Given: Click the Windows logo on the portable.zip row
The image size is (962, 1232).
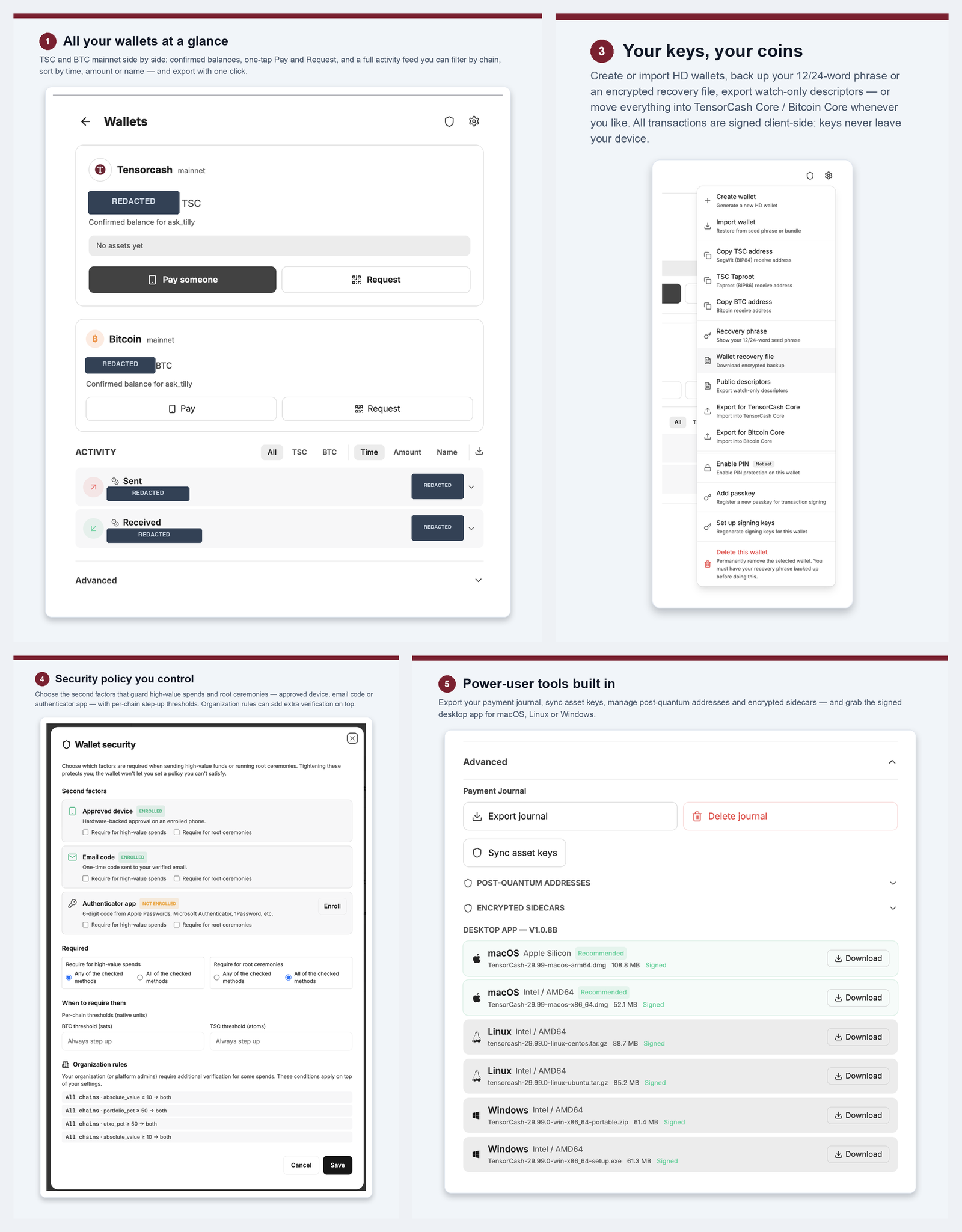Looking at the screenshot, I should tap(476, 1115).
